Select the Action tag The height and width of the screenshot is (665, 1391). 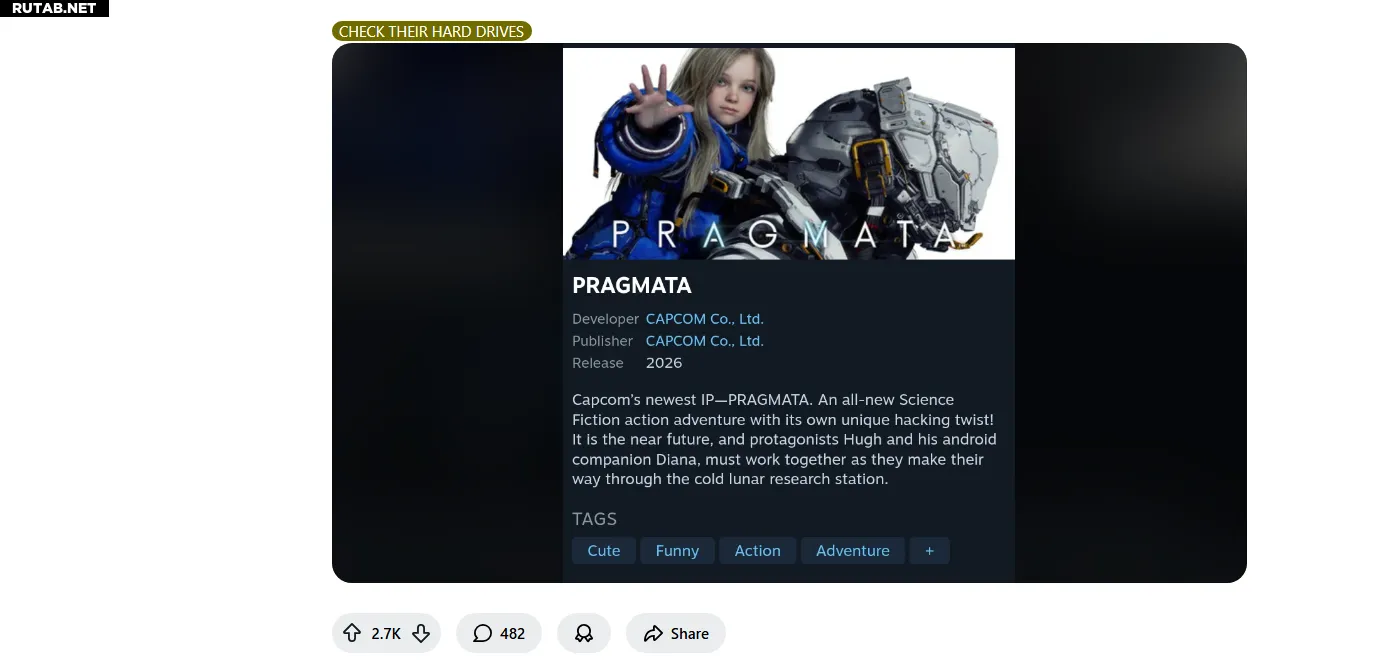(x=757, y=550)
